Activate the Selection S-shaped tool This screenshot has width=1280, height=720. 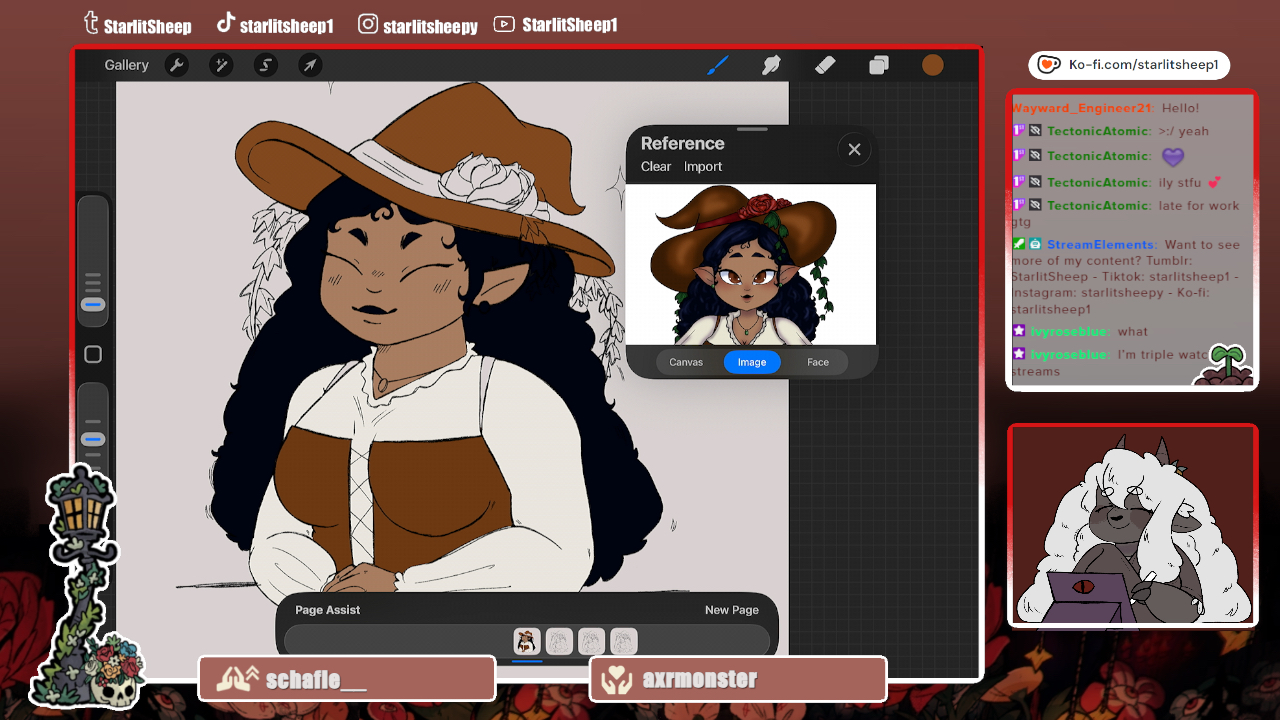(266, 65)
